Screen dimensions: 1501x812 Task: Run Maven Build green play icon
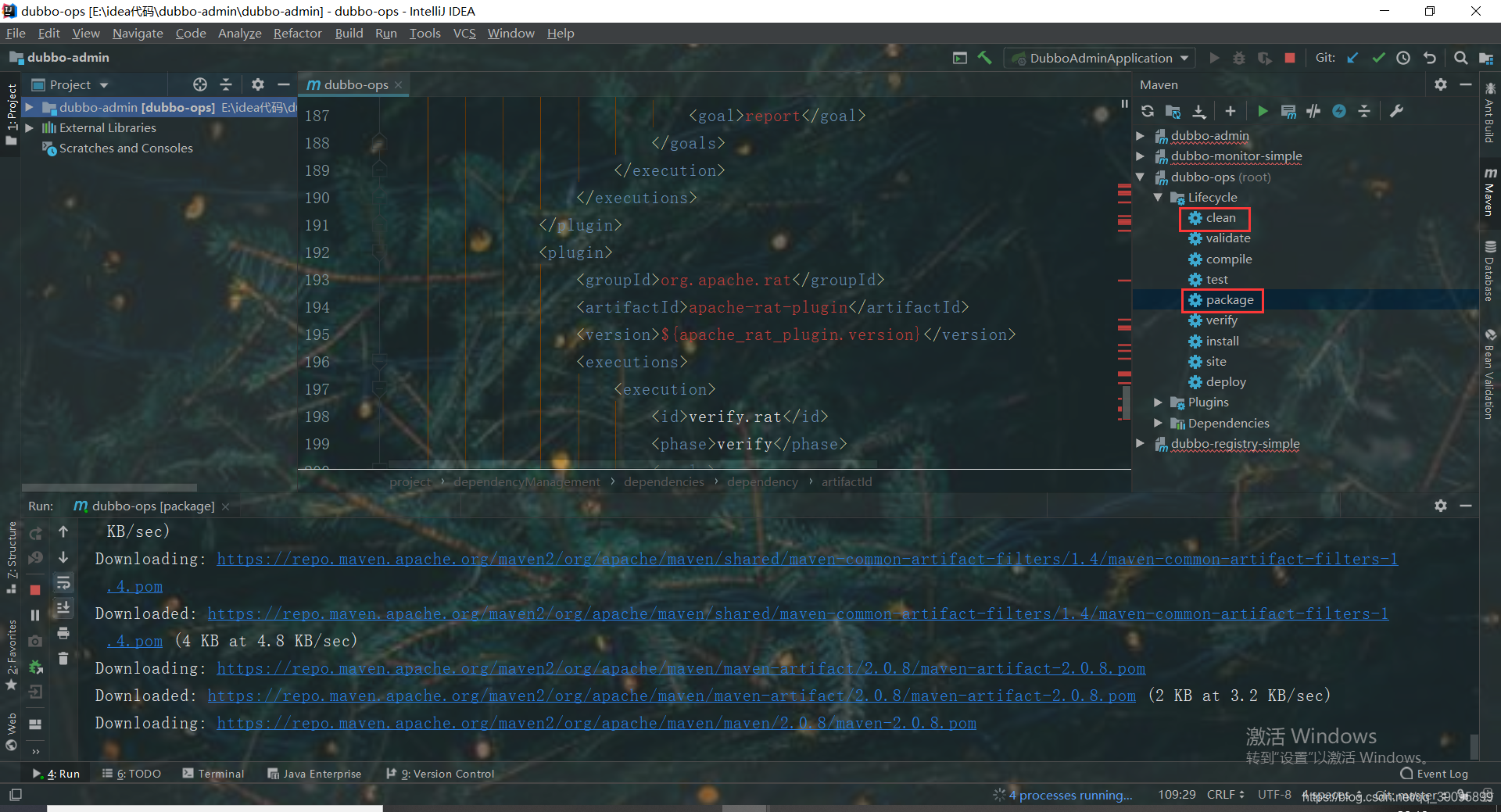click(x=1262, y=111)
